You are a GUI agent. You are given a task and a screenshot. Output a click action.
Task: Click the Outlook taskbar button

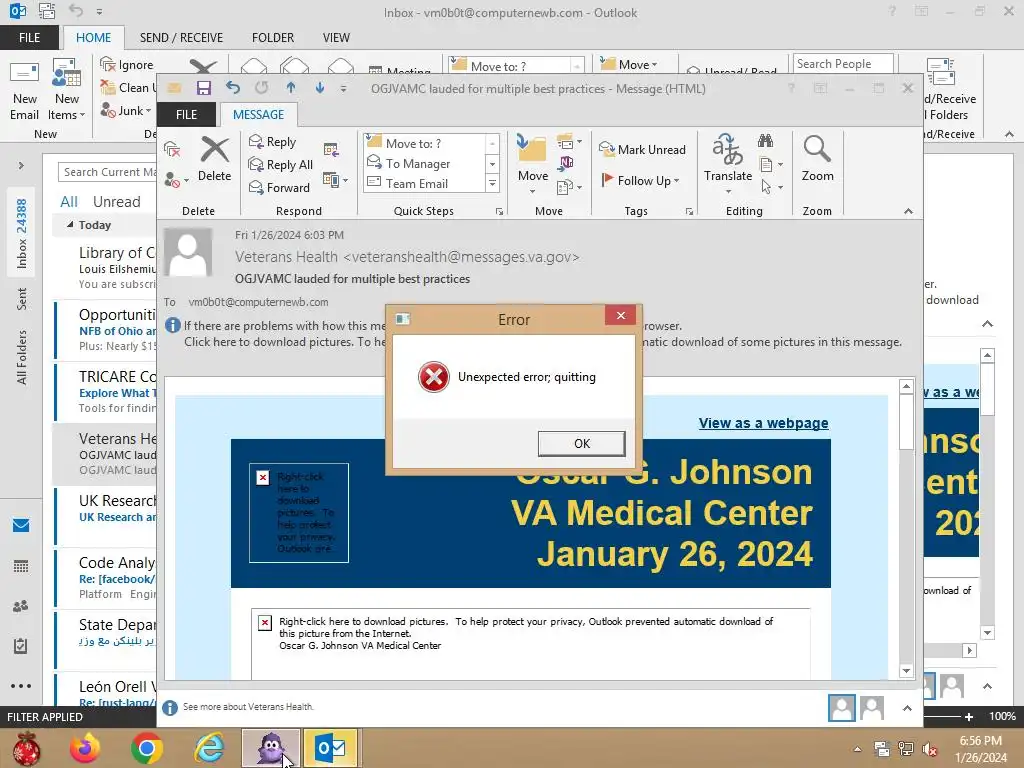pos(330,748)
